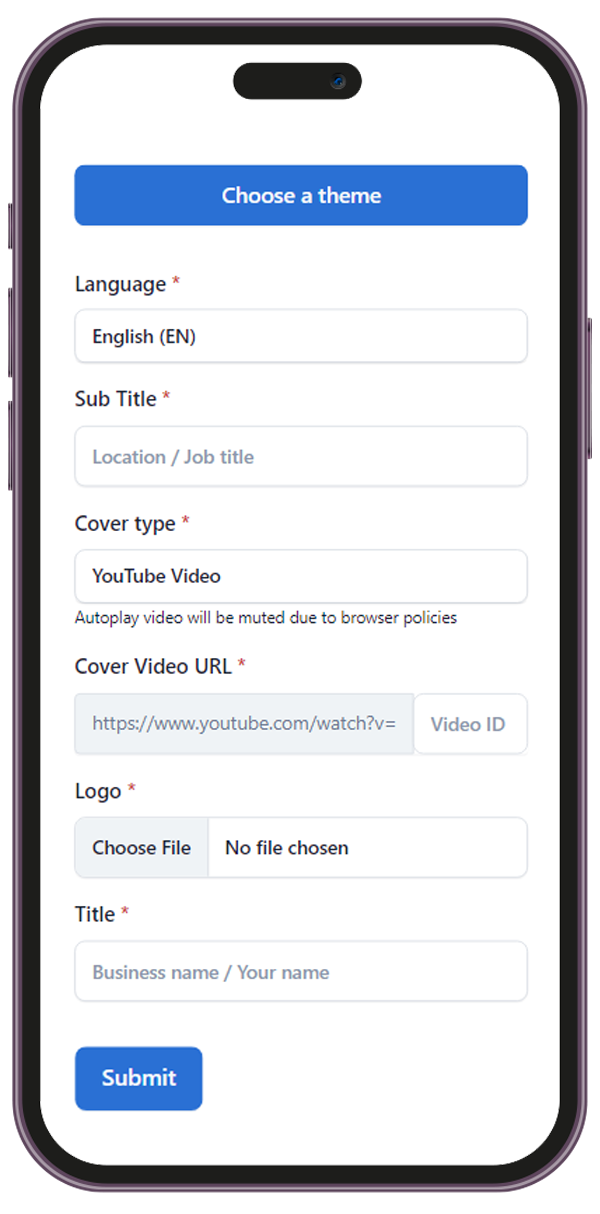Click the phone's right-side power button

tap(589, 388)
